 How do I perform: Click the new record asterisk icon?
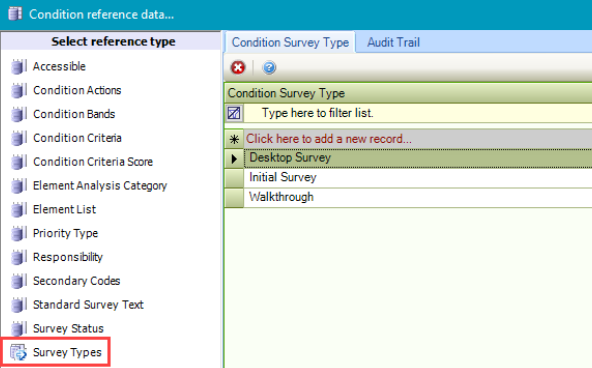pos(234,139)
